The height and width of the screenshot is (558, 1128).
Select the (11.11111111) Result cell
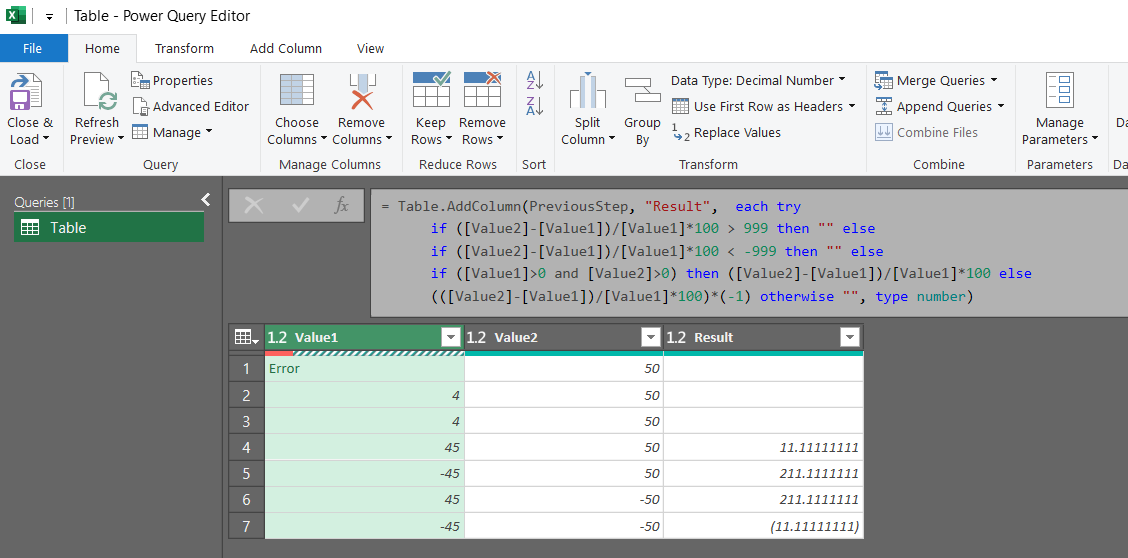tap(763, 526)
